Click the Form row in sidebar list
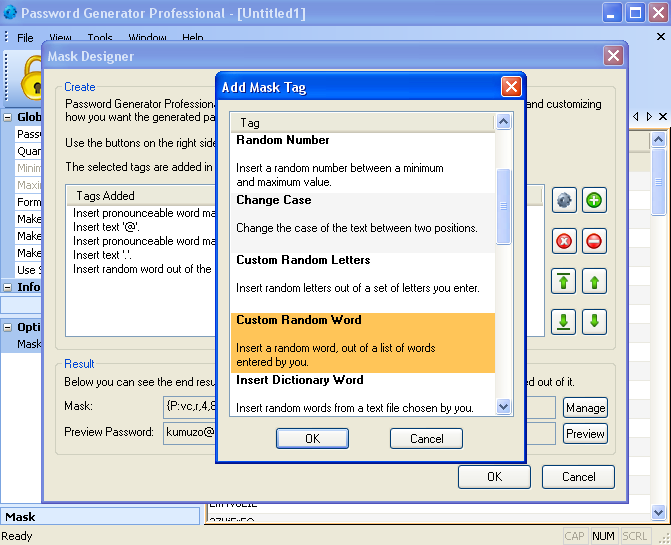 point(28,202)
